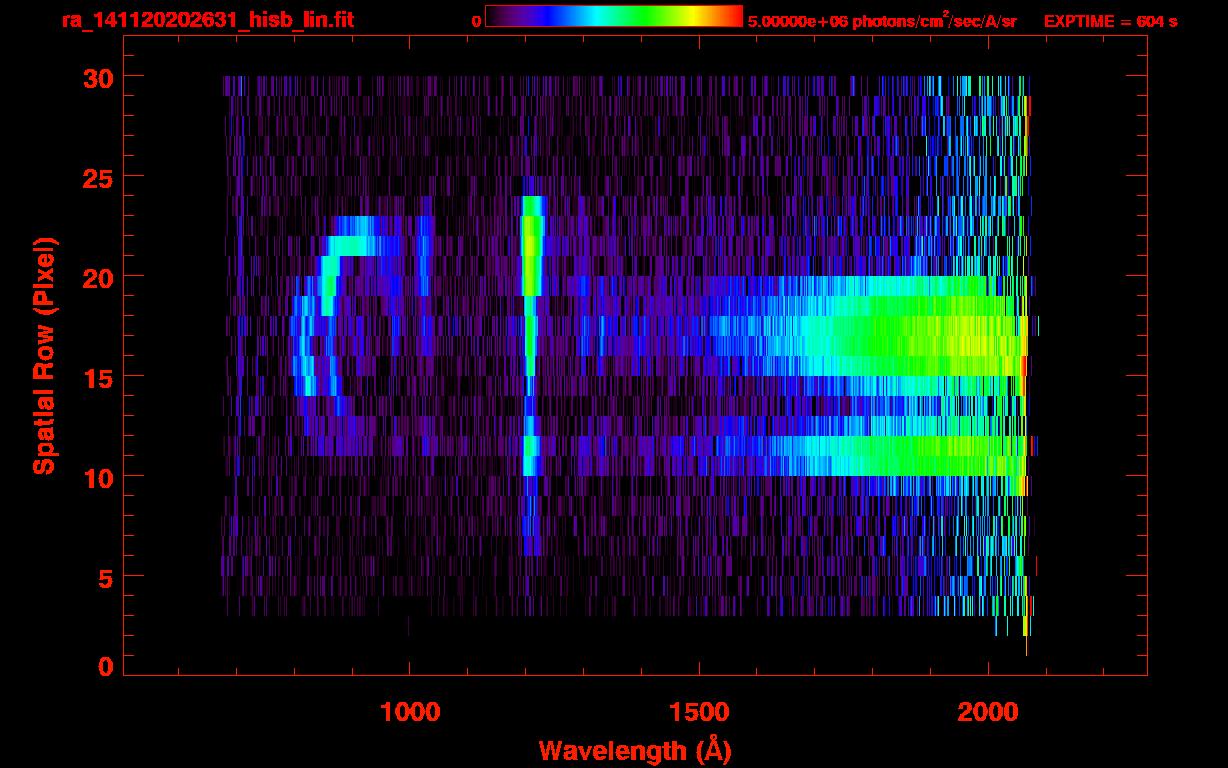The height and width of the screenshot is (768, 1228).
Task: Click the EXPTIME = 604 s text
Action: pyautogui.click(x=1110, y=21)
